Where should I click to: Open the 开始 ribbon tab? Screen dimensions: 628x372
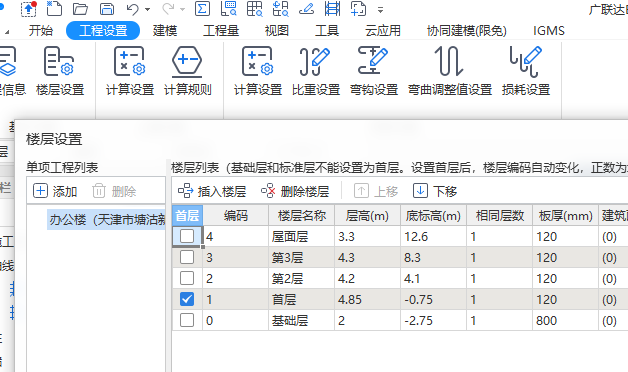[41, 30]
